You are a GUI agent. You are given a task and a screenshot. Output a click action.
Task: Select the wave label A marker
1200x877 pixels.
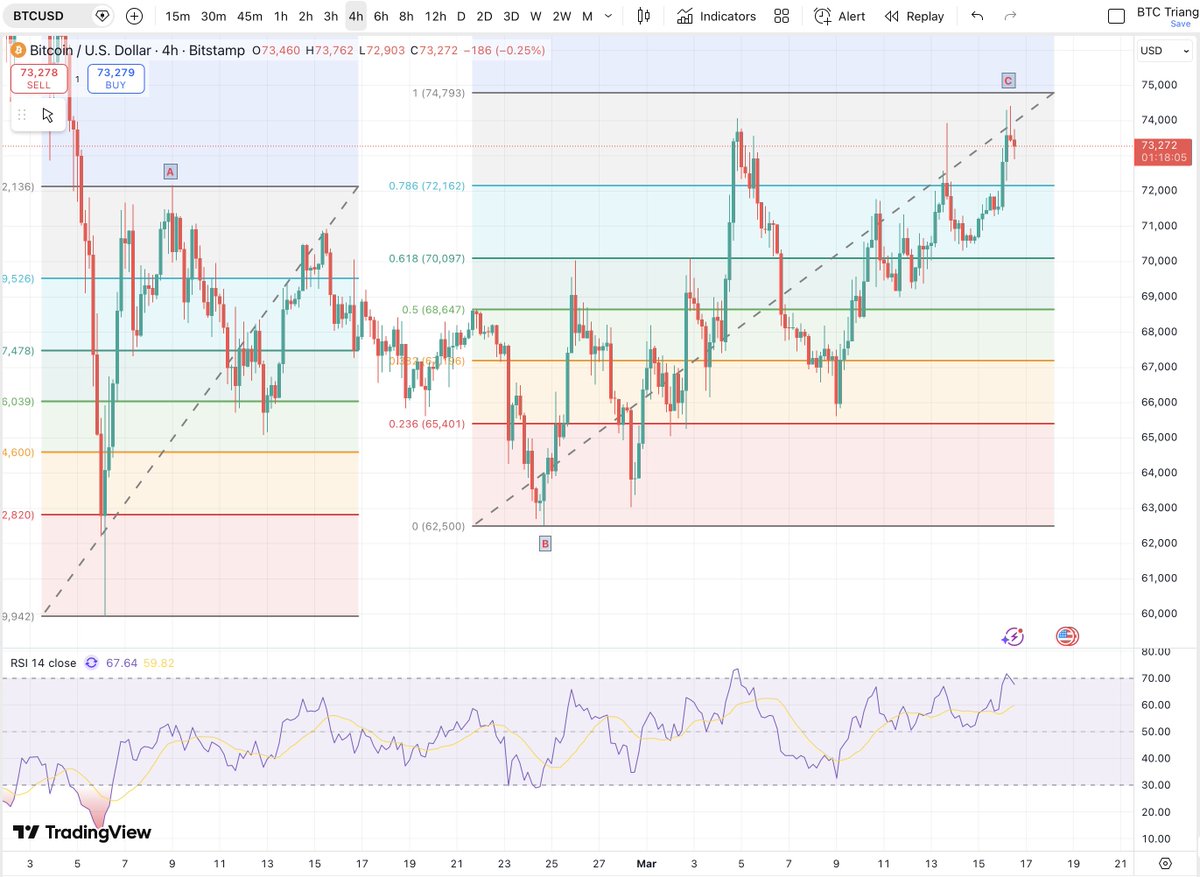171,172
